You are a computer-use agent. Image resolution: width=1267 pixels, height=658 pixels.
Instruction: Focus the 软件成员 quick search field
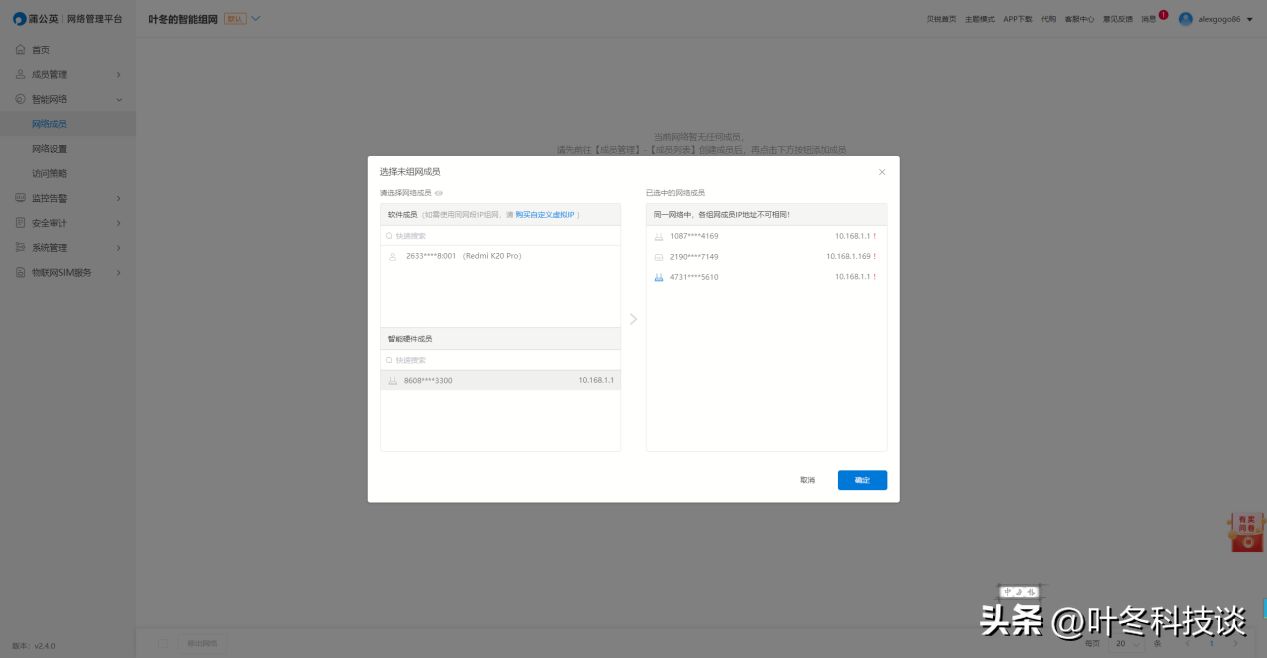pyautogui.click(x=500, y=236)
